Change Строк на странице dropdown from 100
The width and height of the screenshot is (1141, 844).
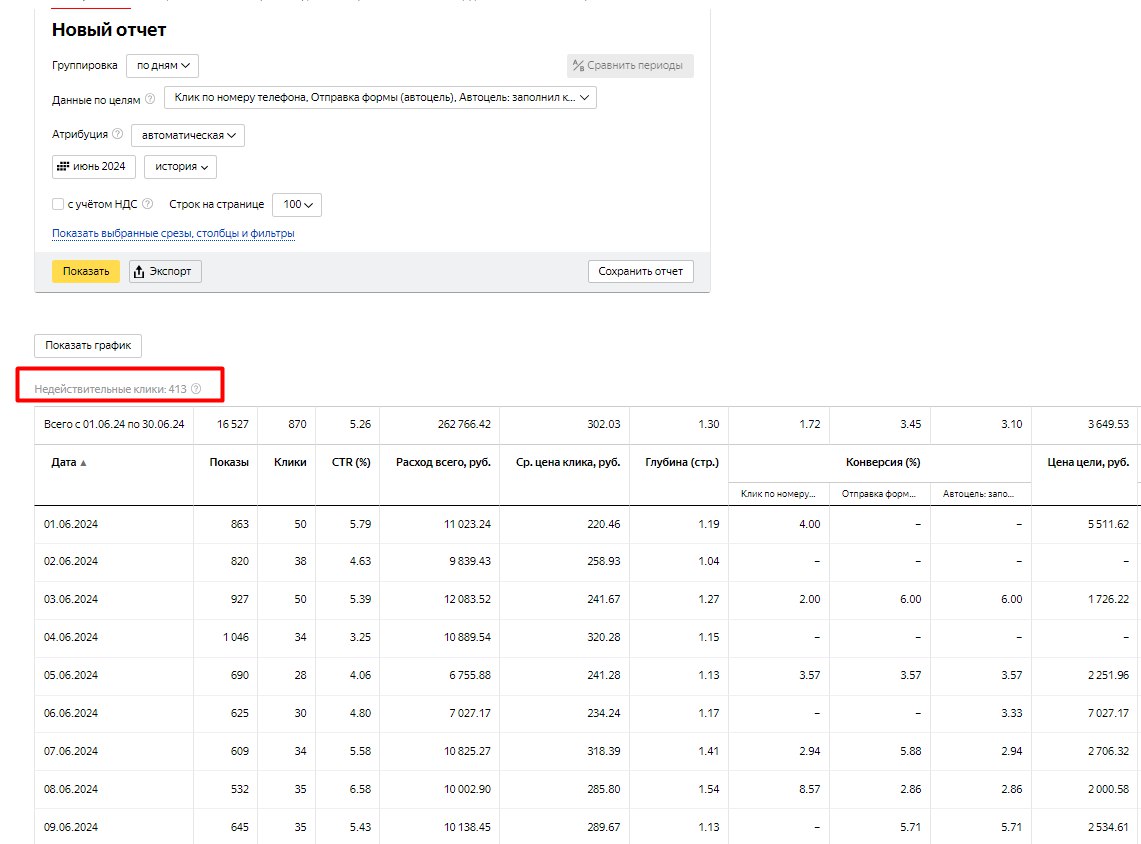pos(297,205)
